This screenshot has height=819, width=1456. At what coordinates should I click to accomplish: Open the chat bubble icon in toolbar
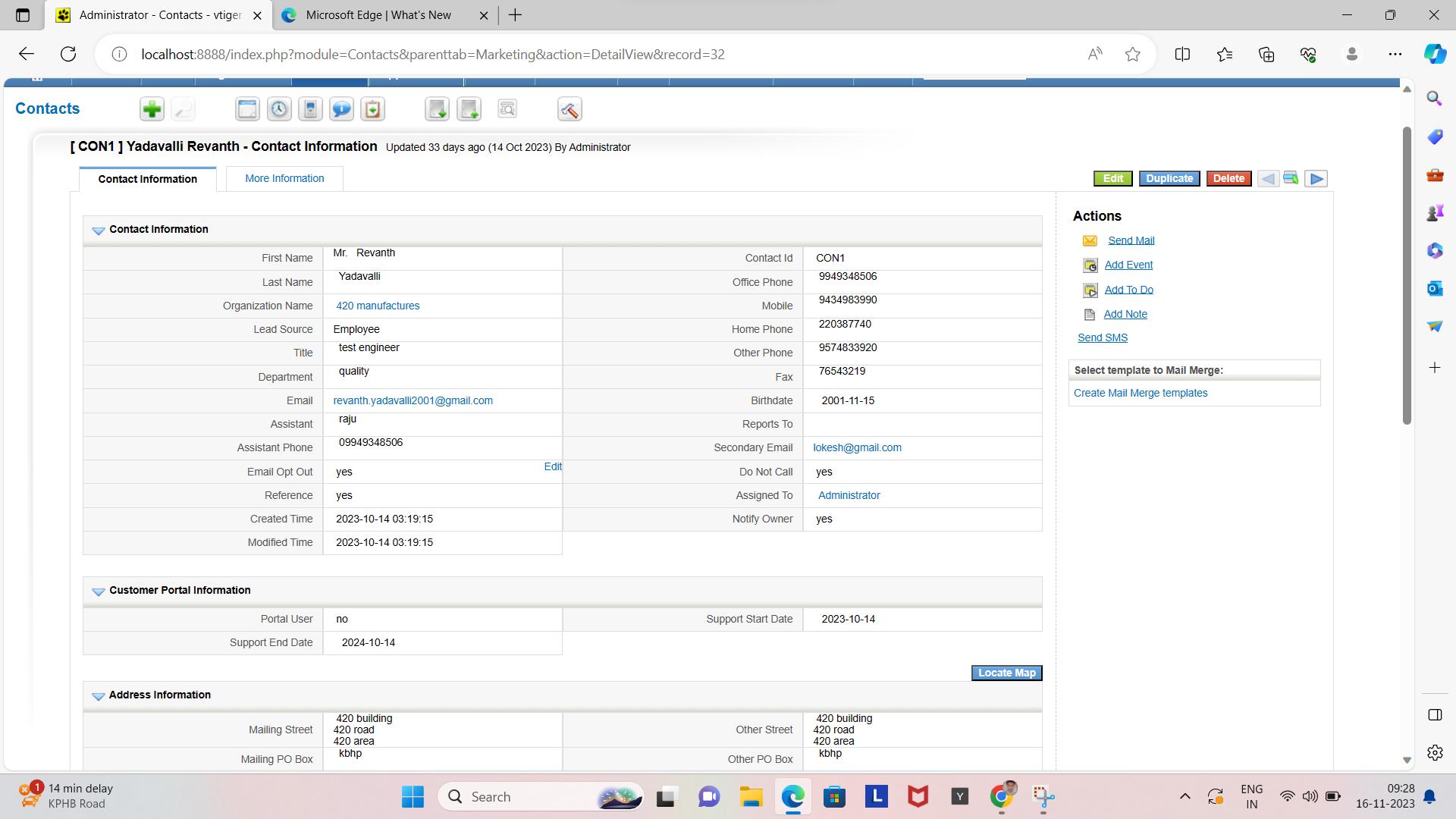341,108
